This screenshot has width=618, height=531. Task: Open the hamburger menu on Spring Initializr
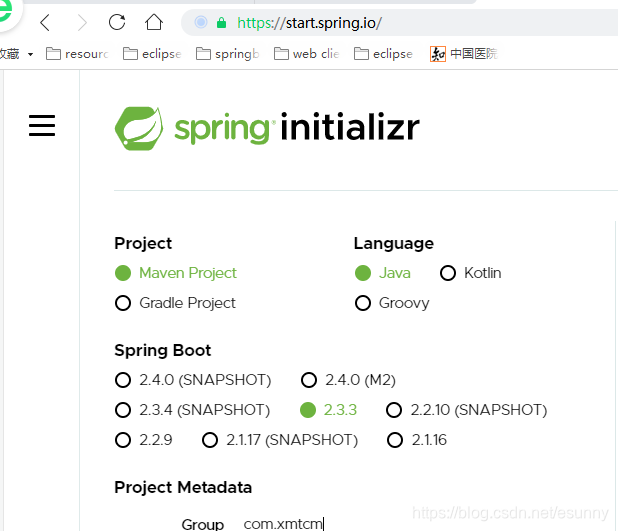[42, 126]
